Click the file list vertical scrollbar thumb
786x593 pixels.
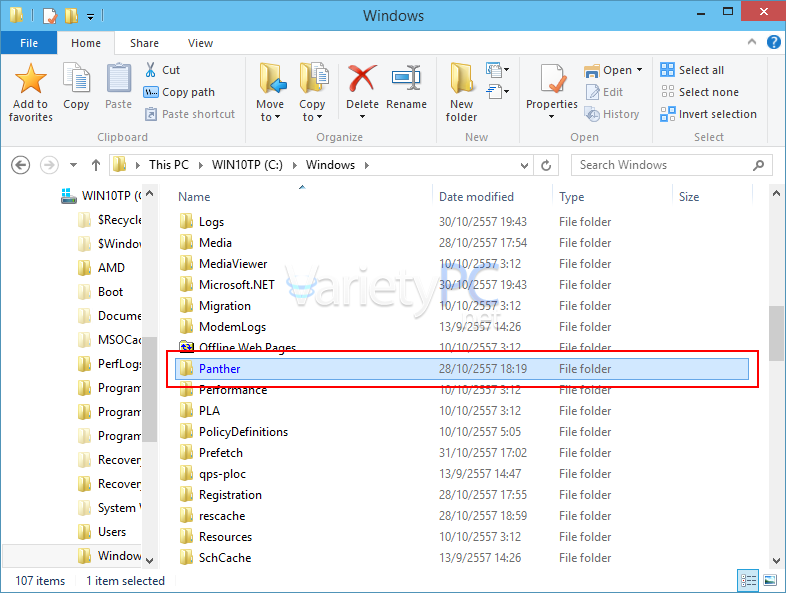pyautogui.click(x=776, y=333)
